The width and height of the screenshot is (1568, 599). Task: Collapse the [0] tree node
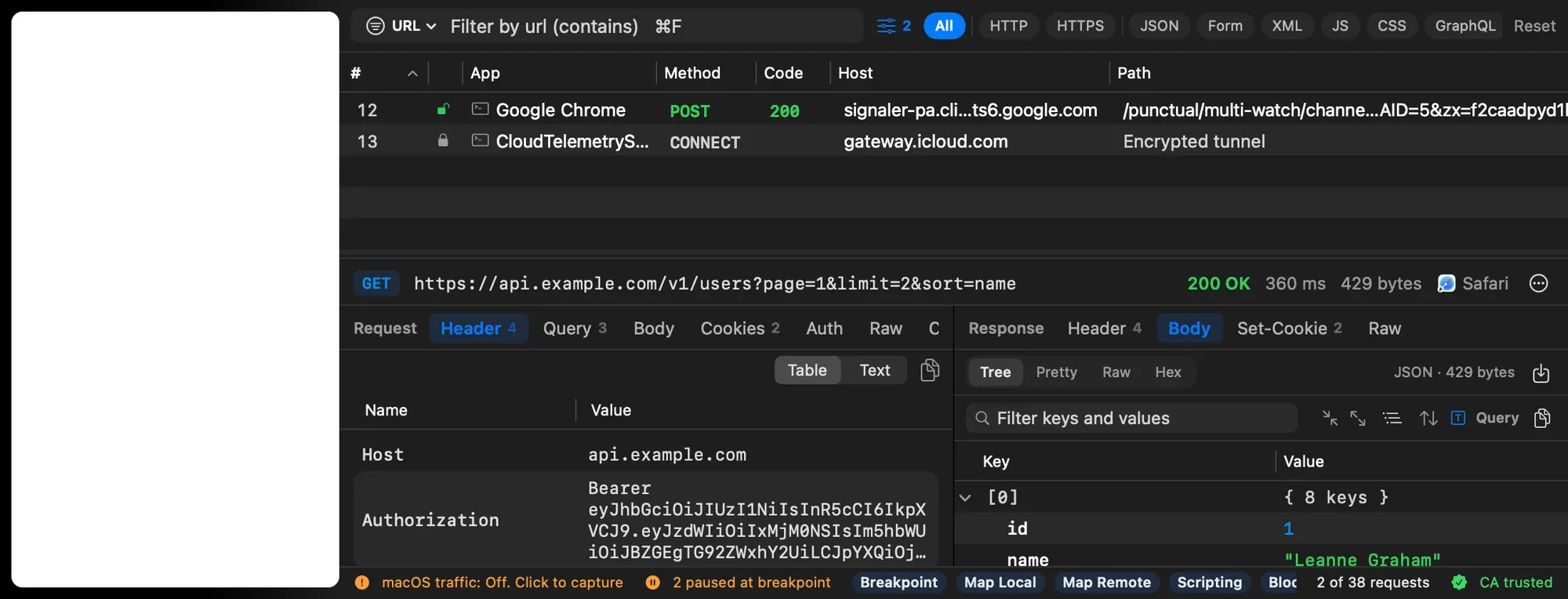(x=966, y=497)
